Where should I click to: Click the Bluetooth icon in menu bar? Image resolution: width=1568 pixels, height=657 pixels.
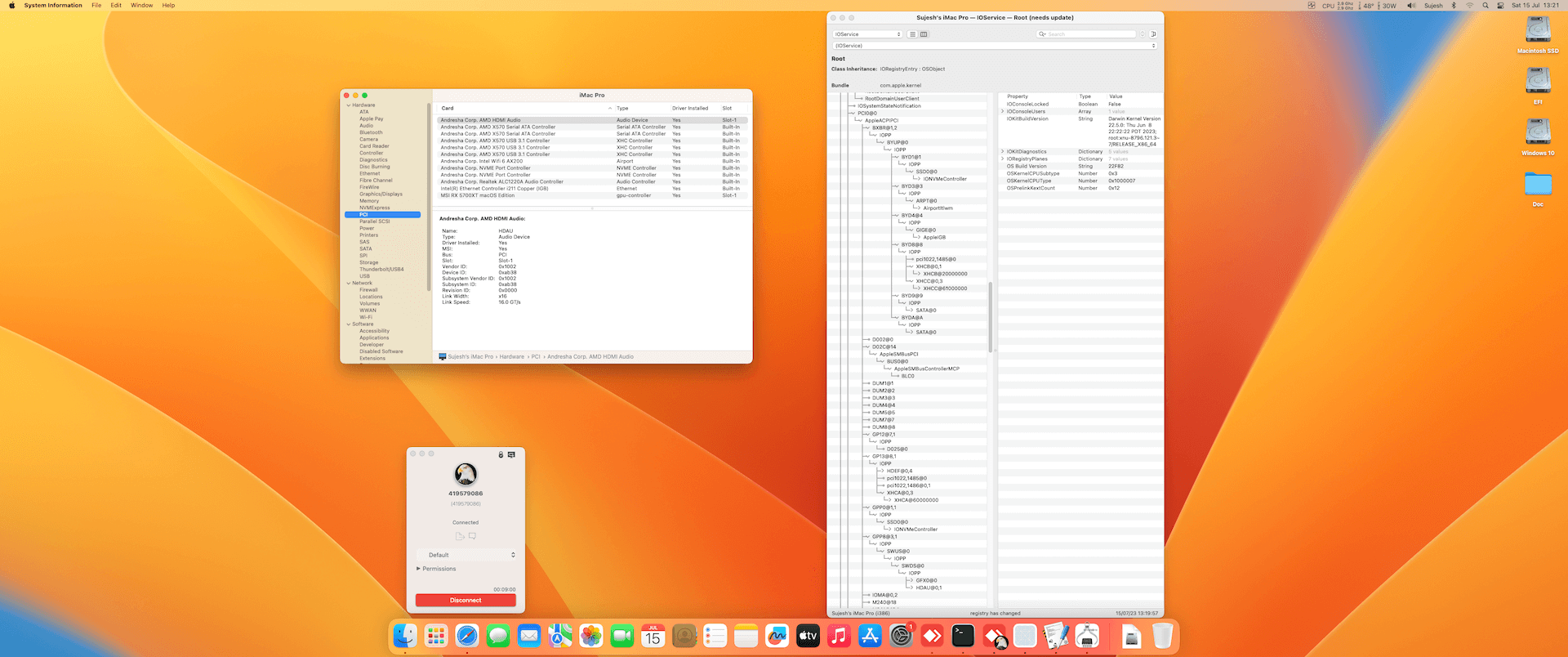[x=1454, y=6]
